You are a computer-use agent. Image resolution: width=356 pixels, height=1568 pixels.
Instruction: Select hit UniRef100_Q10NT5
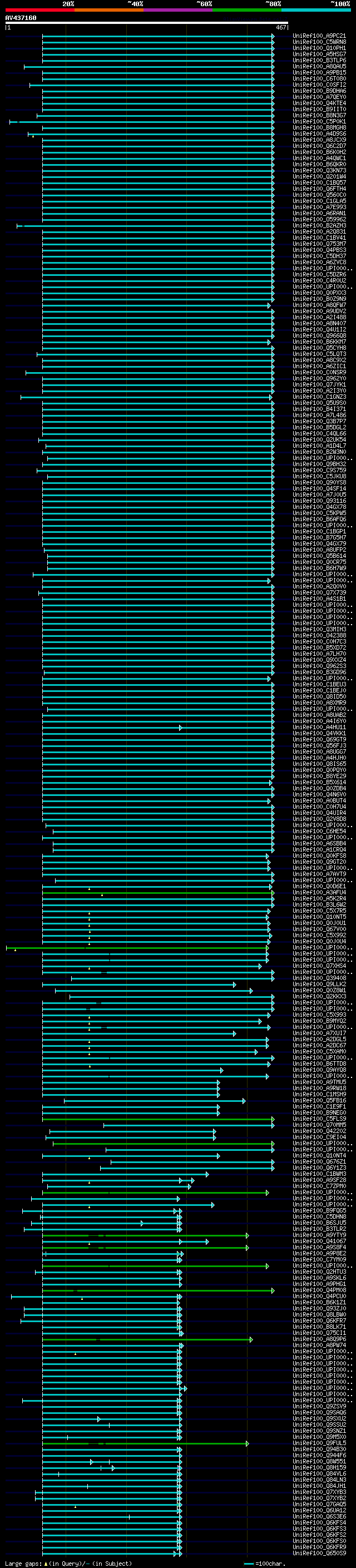coord(319,917)
